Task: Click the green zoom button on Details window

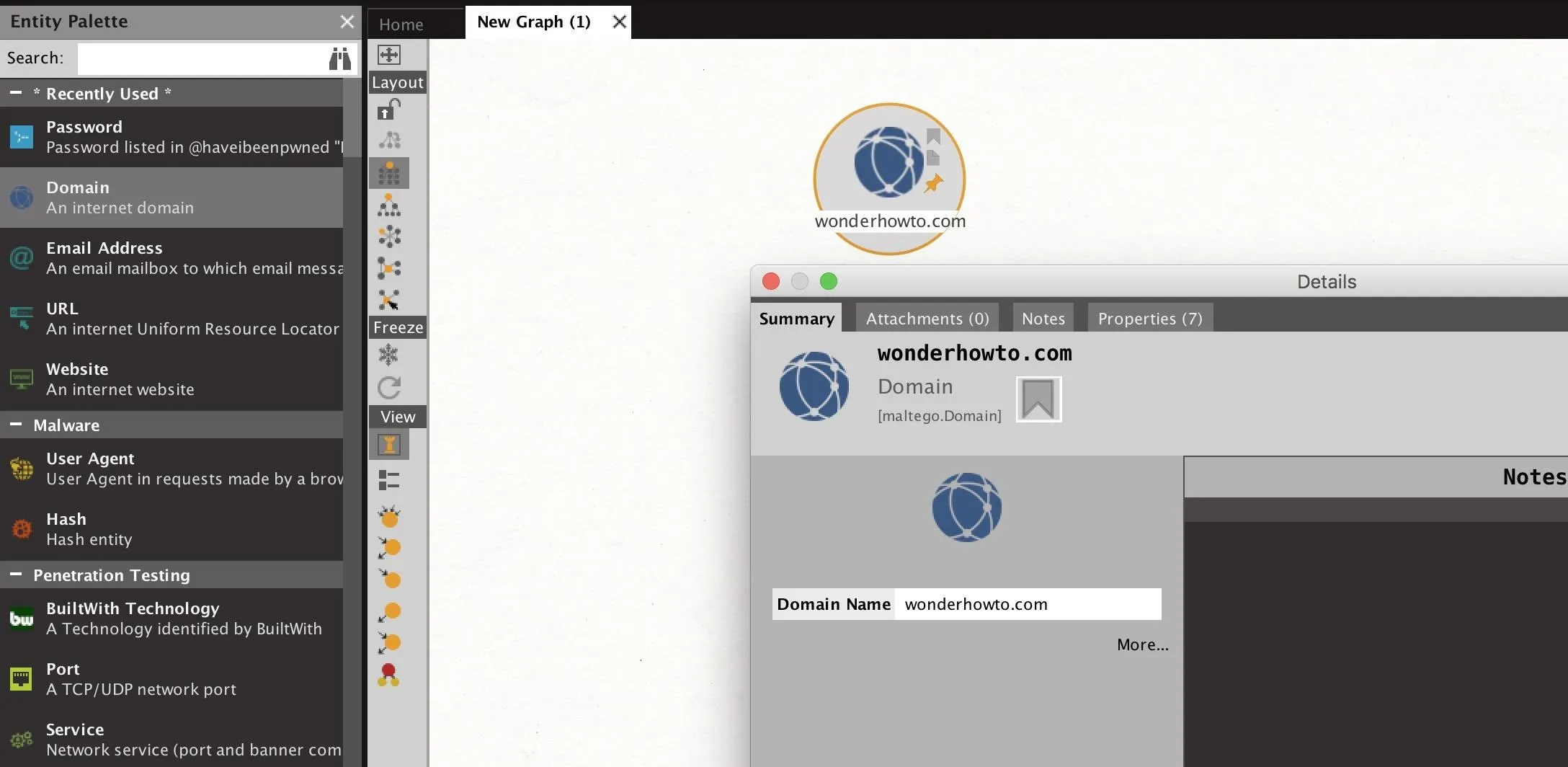Action: tap(829, 281)
